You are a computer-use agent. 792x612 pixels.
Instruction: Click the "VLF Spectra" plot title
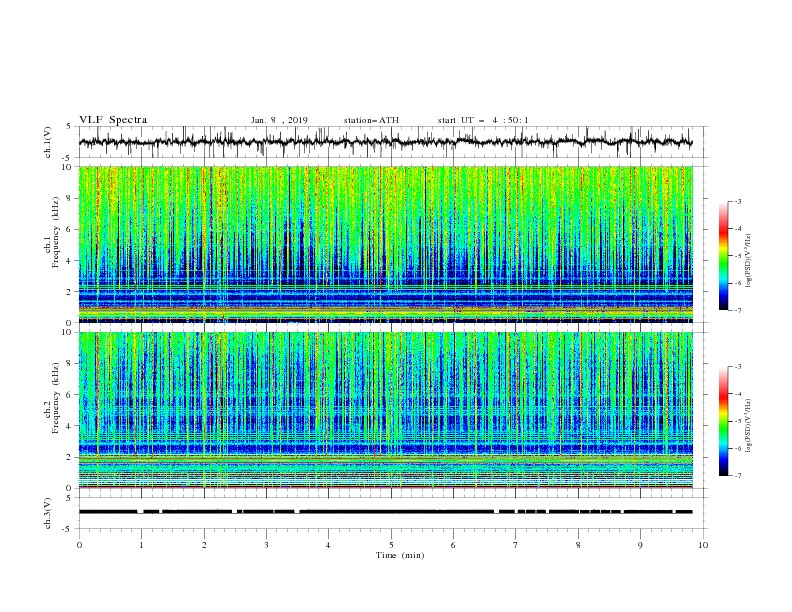click(x=113, y=120)
